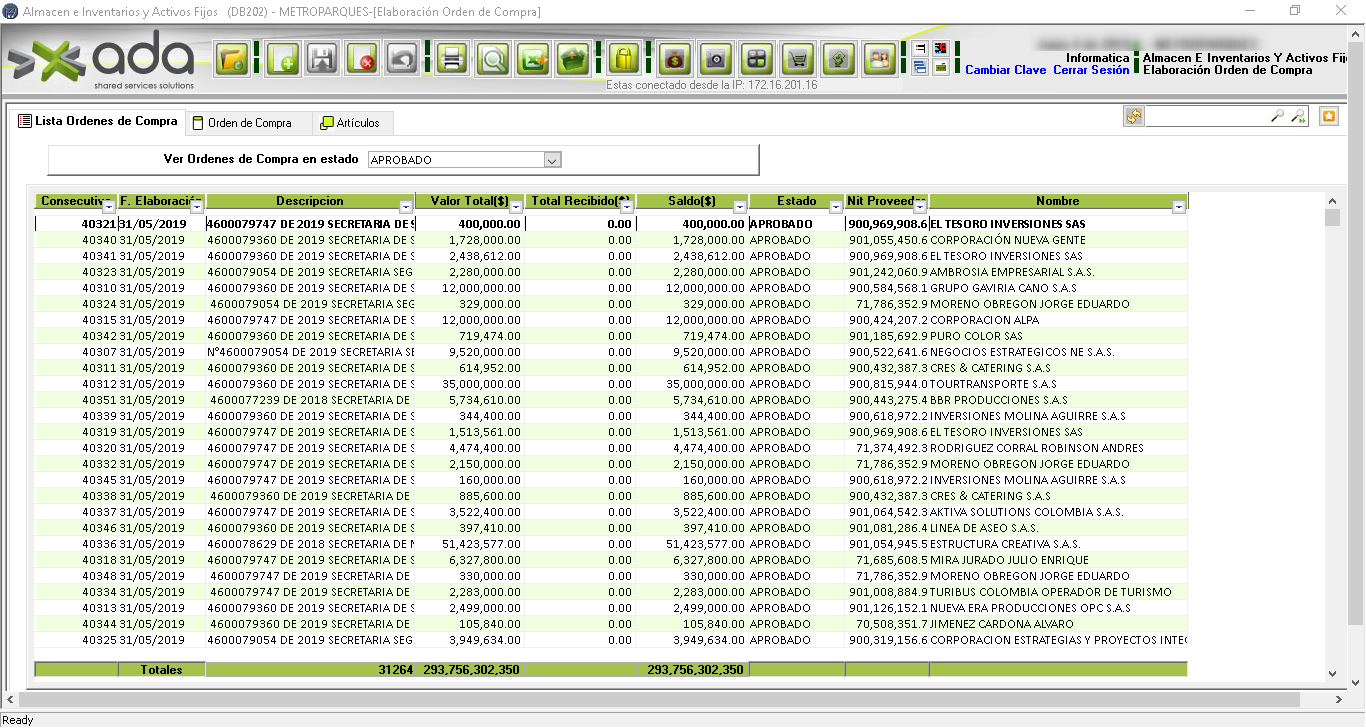Click the camera icon in toolbar
1366x728 pixels.
tap(715, 60)
